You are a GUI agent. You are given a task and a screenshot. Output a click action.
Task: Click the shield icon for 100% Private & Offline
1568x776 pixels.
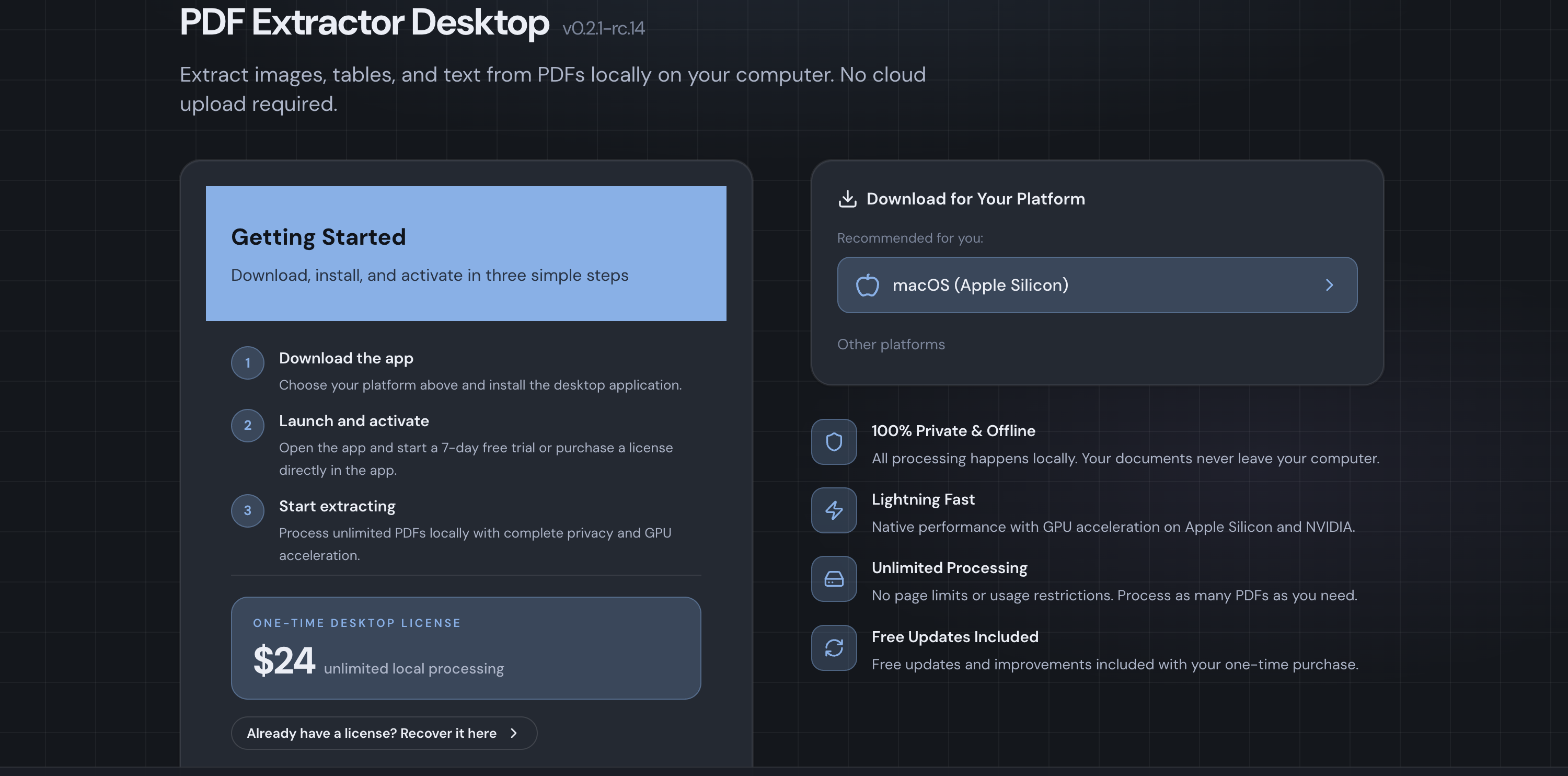[834, 442]
